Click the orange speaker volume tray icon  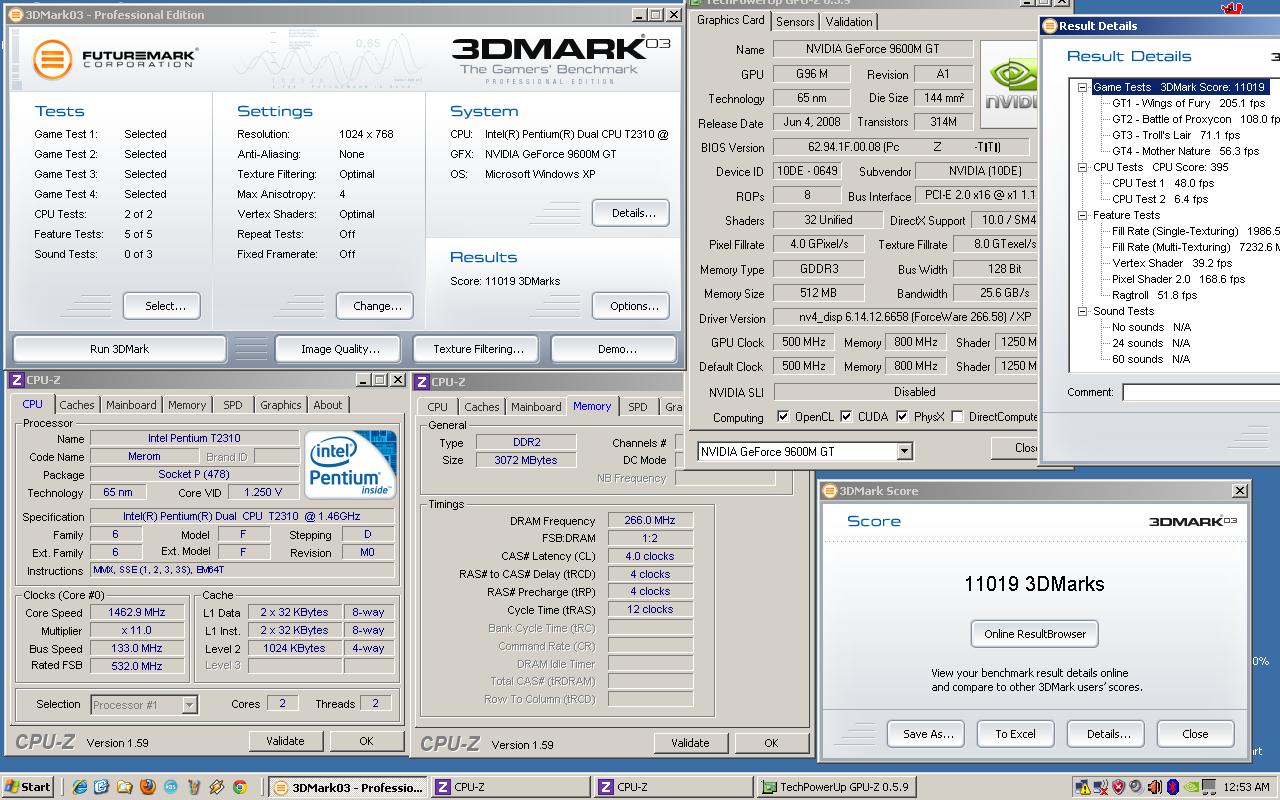tap(1157, 787)
